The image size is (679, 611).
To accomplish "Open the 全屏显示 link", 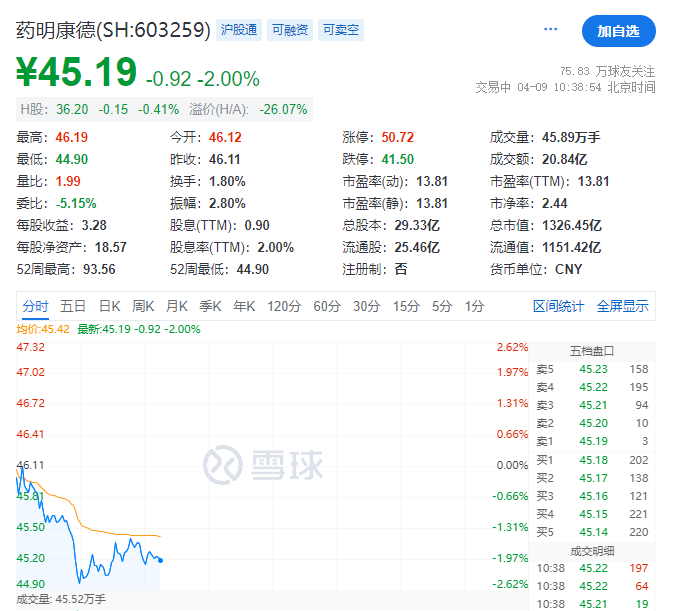I will coord(622,307).
